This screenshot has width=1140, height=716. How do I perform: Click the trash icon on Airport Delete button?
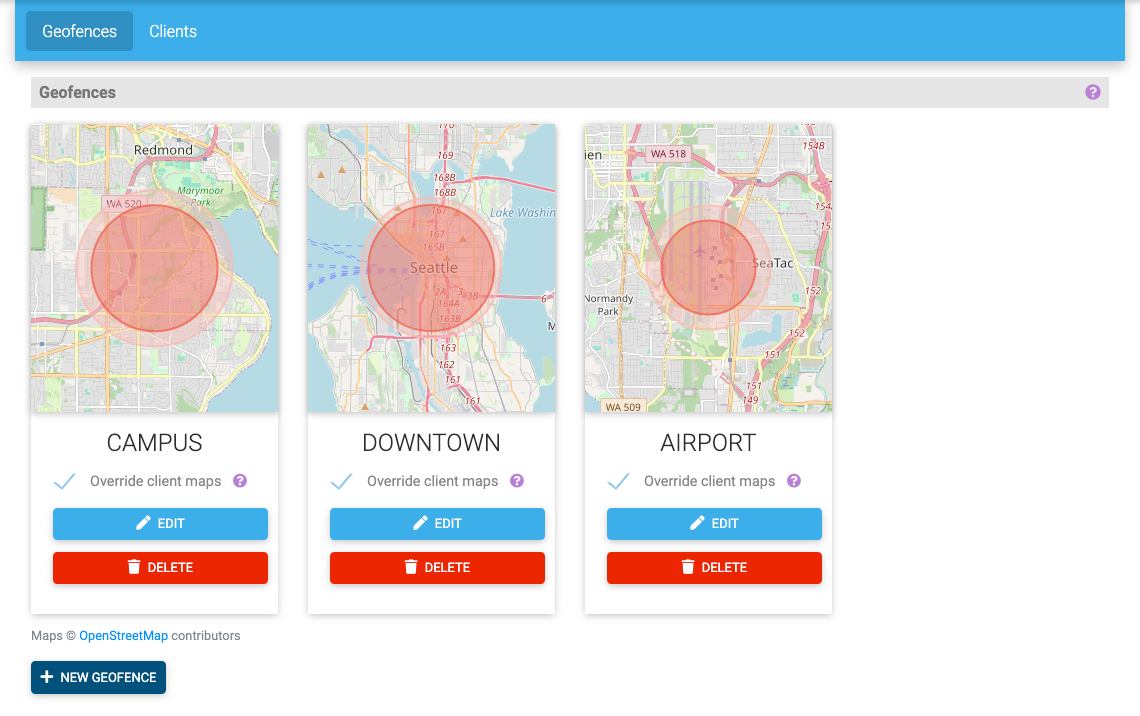click(688, 567)
